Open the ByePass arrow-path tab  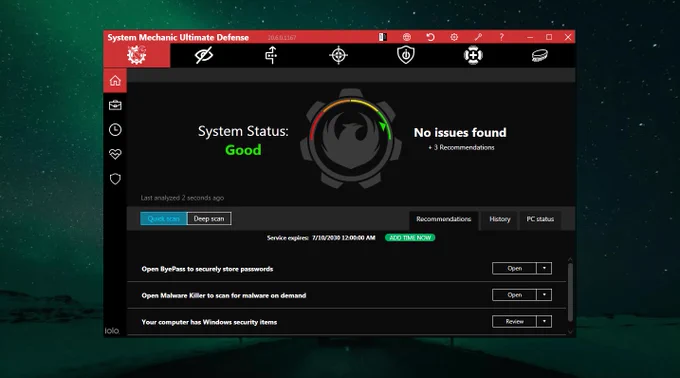(x=271, y=55)
